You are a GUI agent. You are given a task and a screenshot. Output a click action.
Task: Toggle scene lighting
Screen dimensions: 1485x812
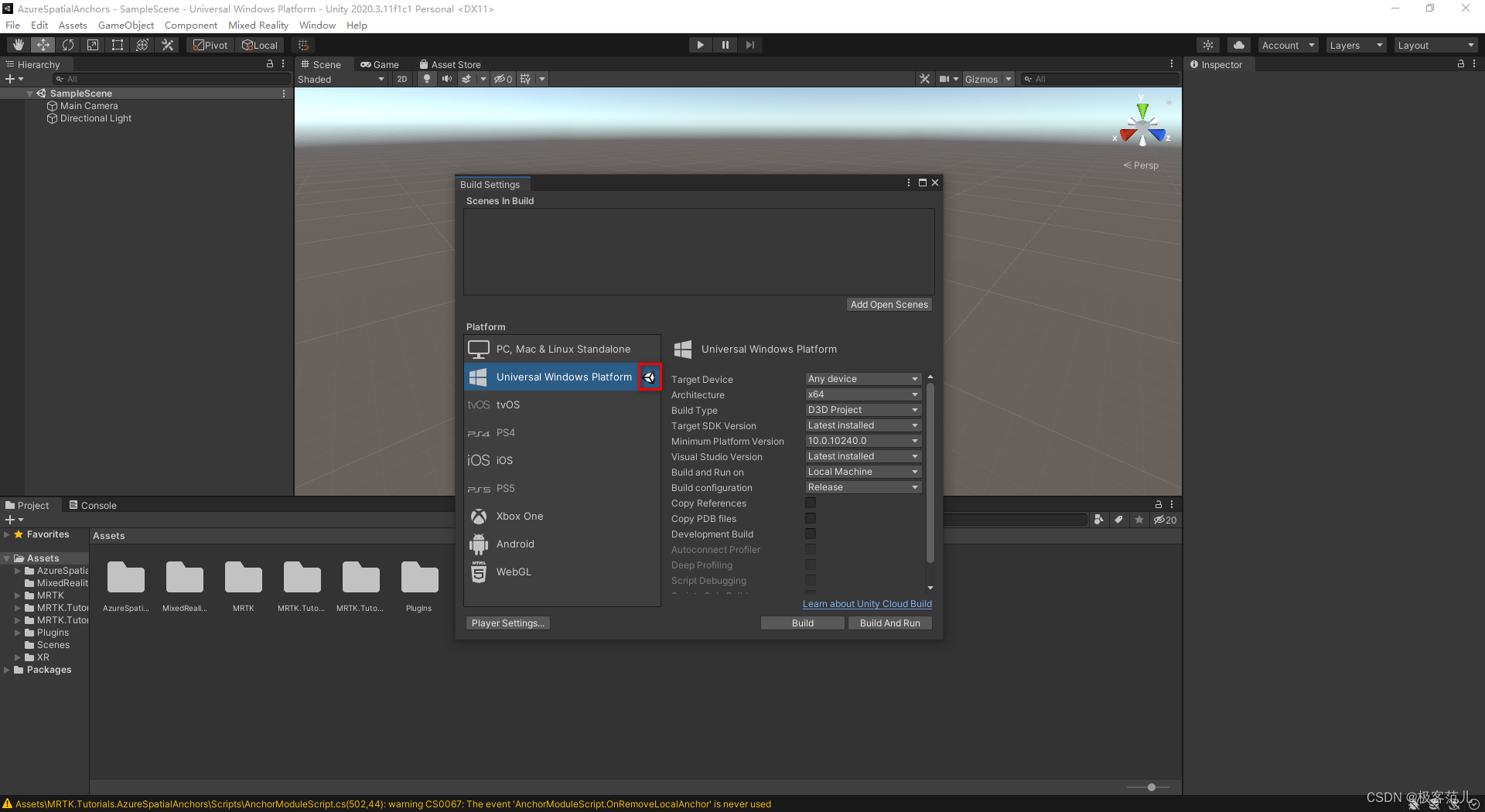[x=427, y=79]
